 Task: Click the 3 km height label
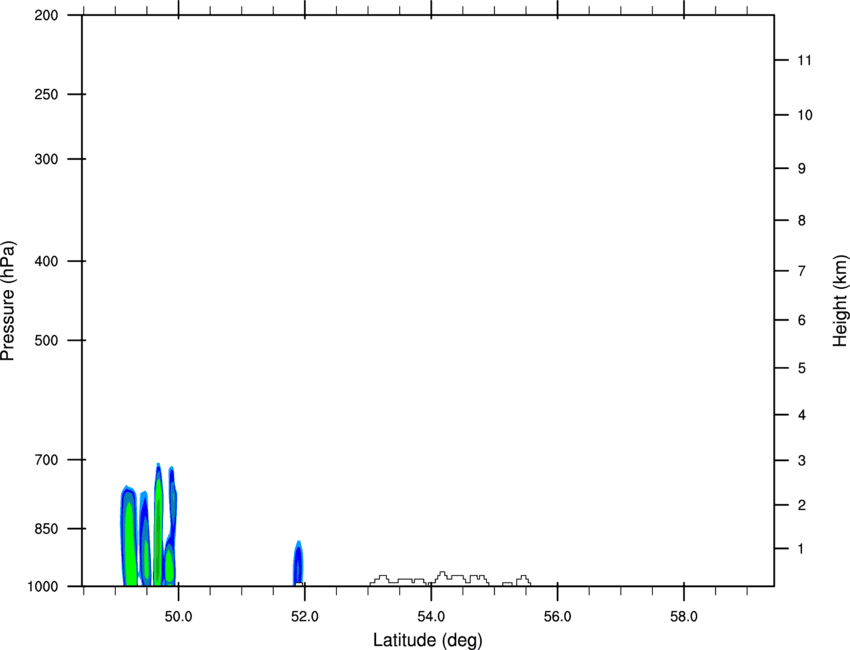coord(801,461)
